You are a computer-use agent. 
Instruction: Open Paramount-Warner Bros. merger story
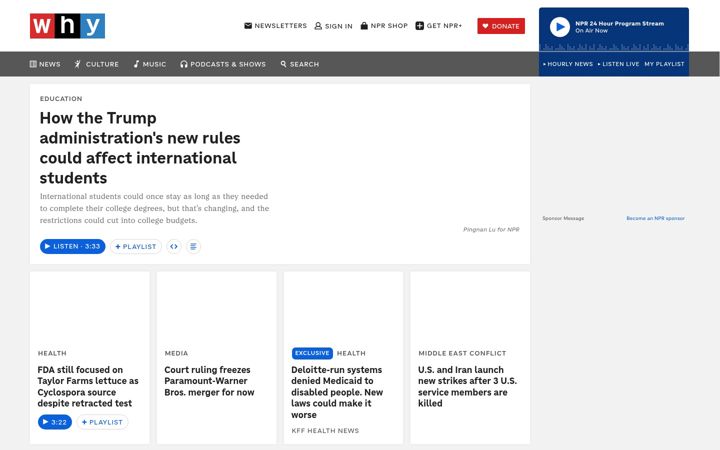click(209, 381)
